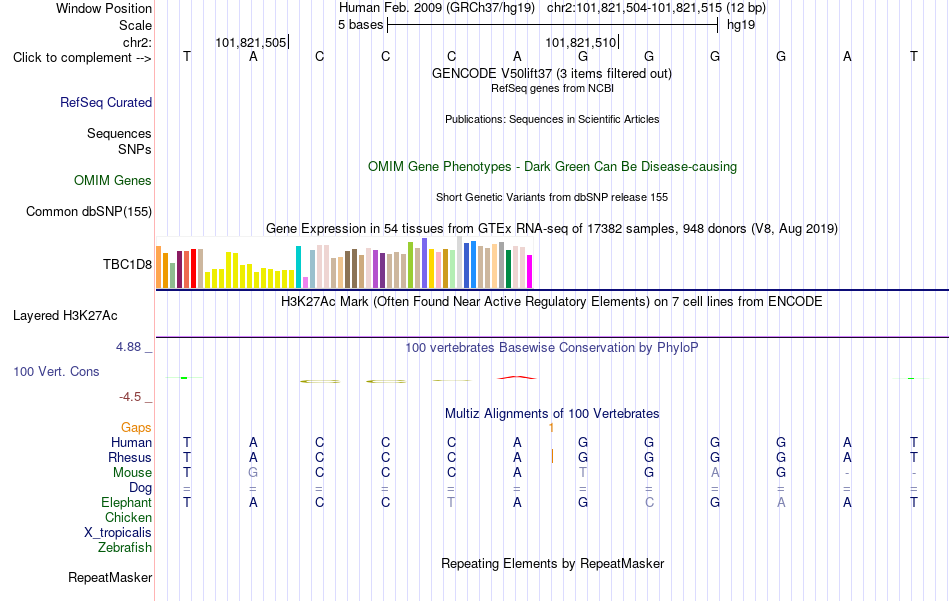Click the Common dbSNP(155) track label
The image size is (950, 601).
click(89, 211)
